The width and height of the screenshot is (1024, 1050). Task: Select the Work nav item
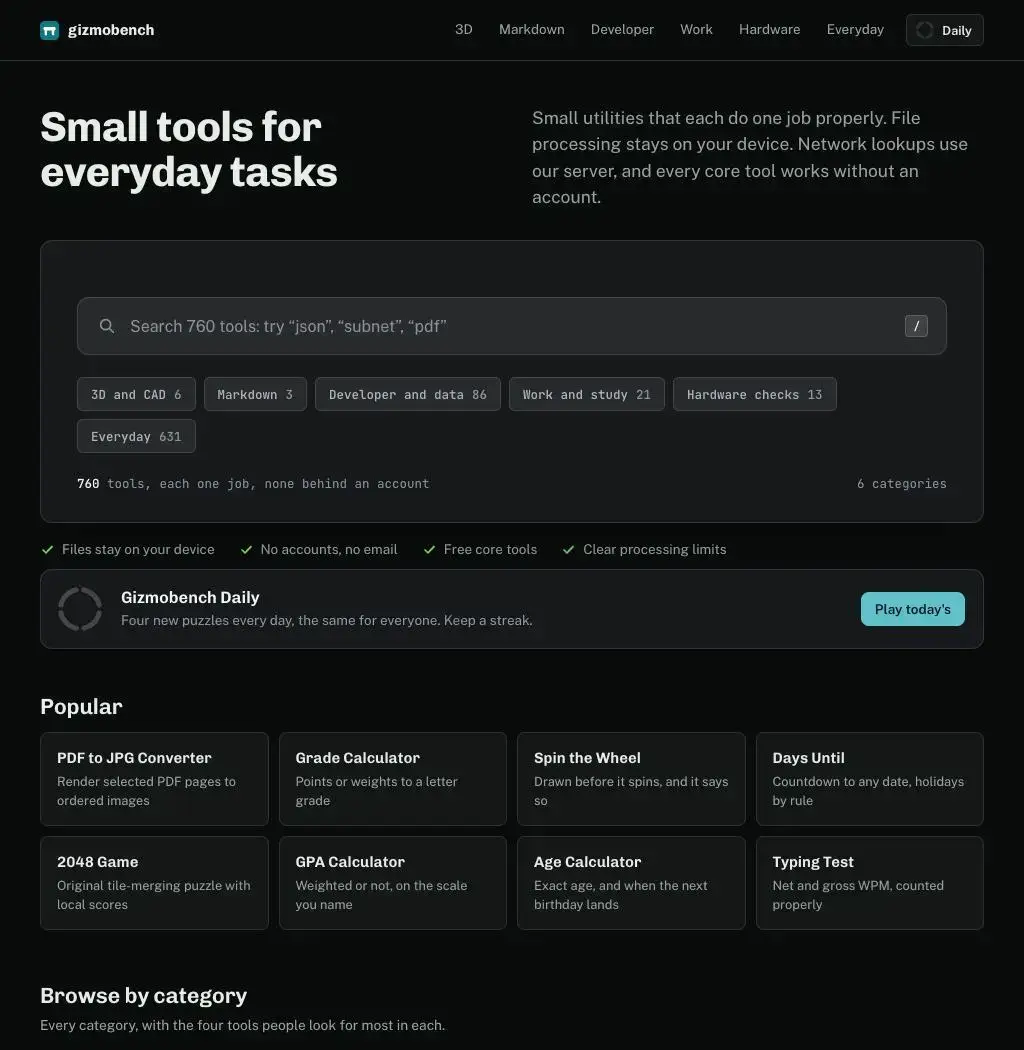tap(697, 29)
